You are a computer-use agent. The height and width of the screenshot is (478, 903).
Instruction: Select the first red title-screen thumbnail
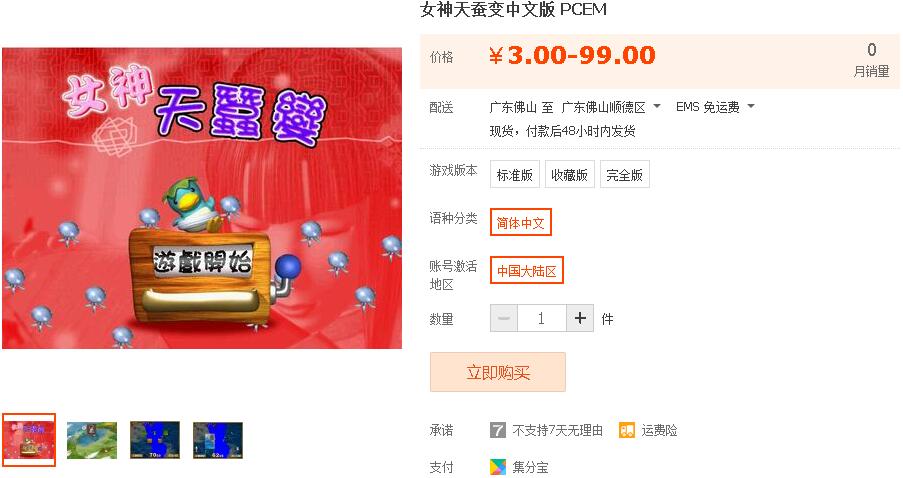pyautogui.click(x=29, y=440)
